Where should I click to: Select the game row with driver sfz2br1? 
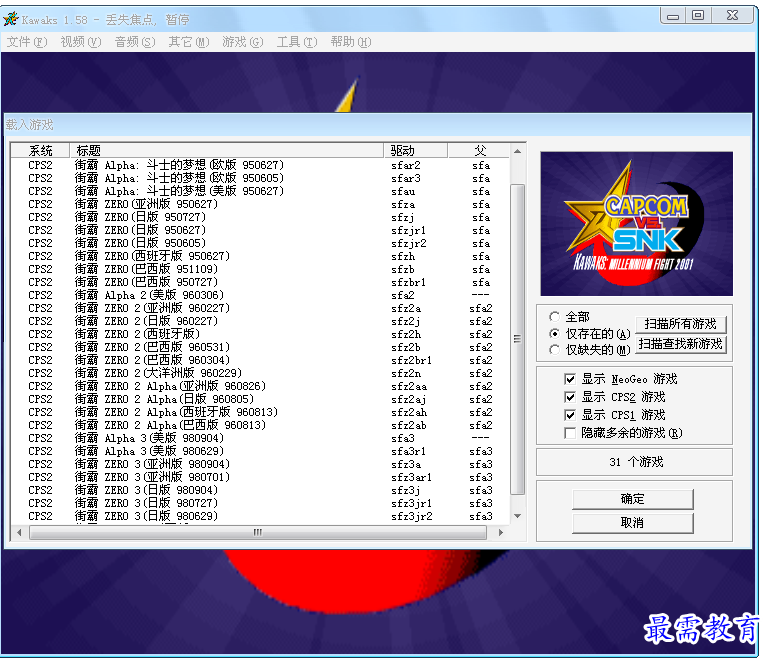click(260, 360)
